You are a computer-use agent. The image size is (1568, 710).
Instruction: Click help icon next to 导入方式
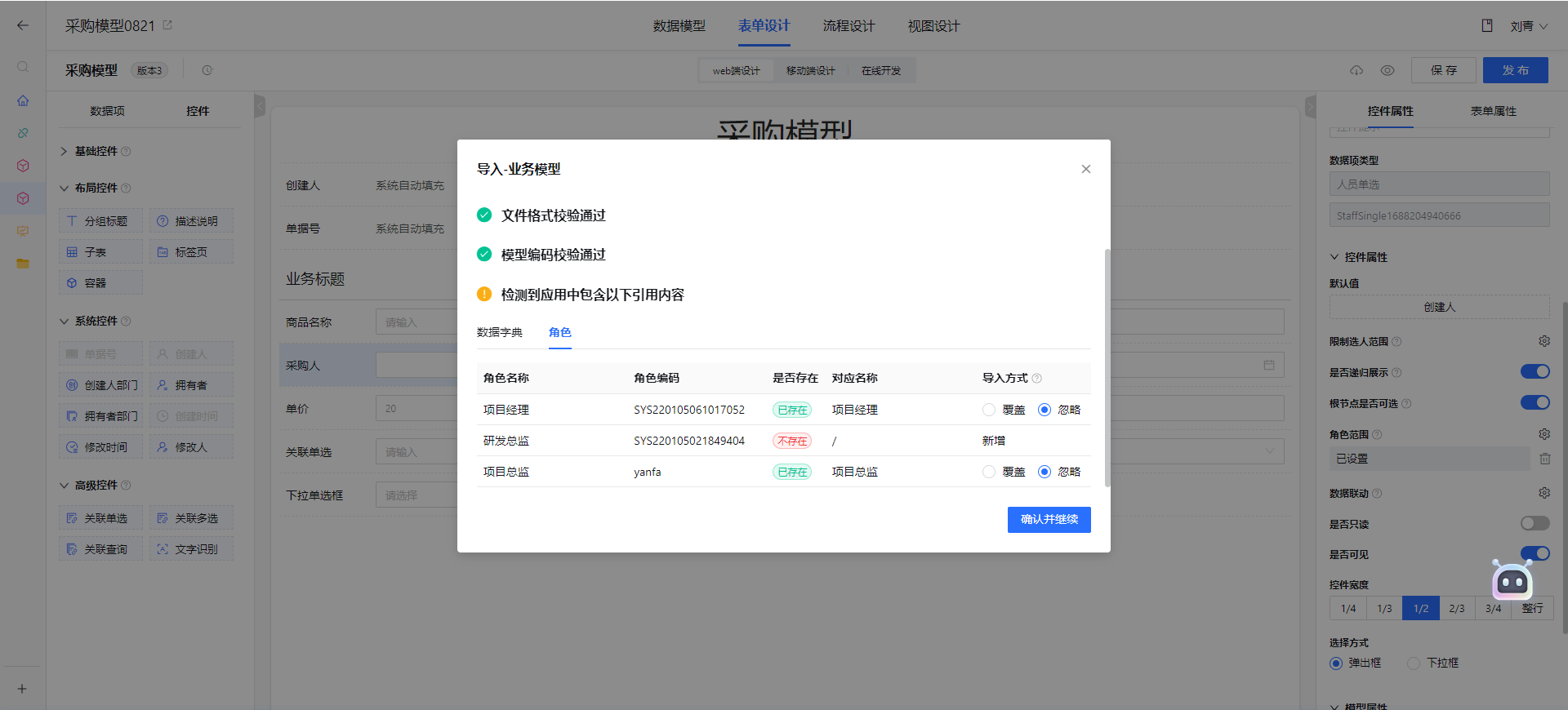pyautogui.click(x=1037, y=378)
